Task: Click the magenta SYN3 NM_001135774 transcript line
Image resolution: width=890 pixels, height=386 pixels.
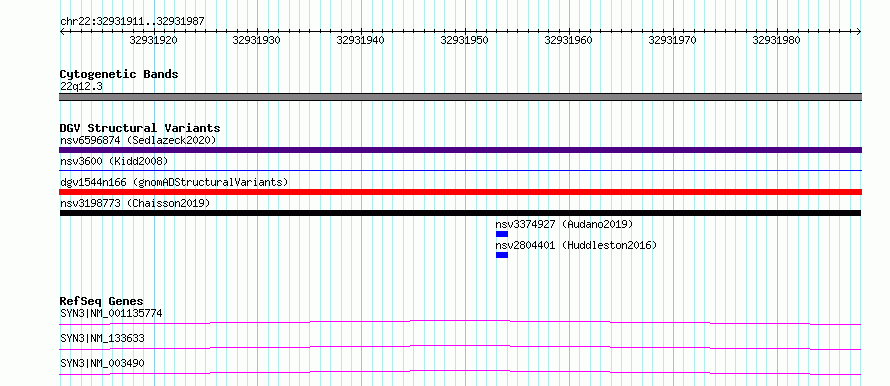Action: pyautogui.click(x=460, y=322)
